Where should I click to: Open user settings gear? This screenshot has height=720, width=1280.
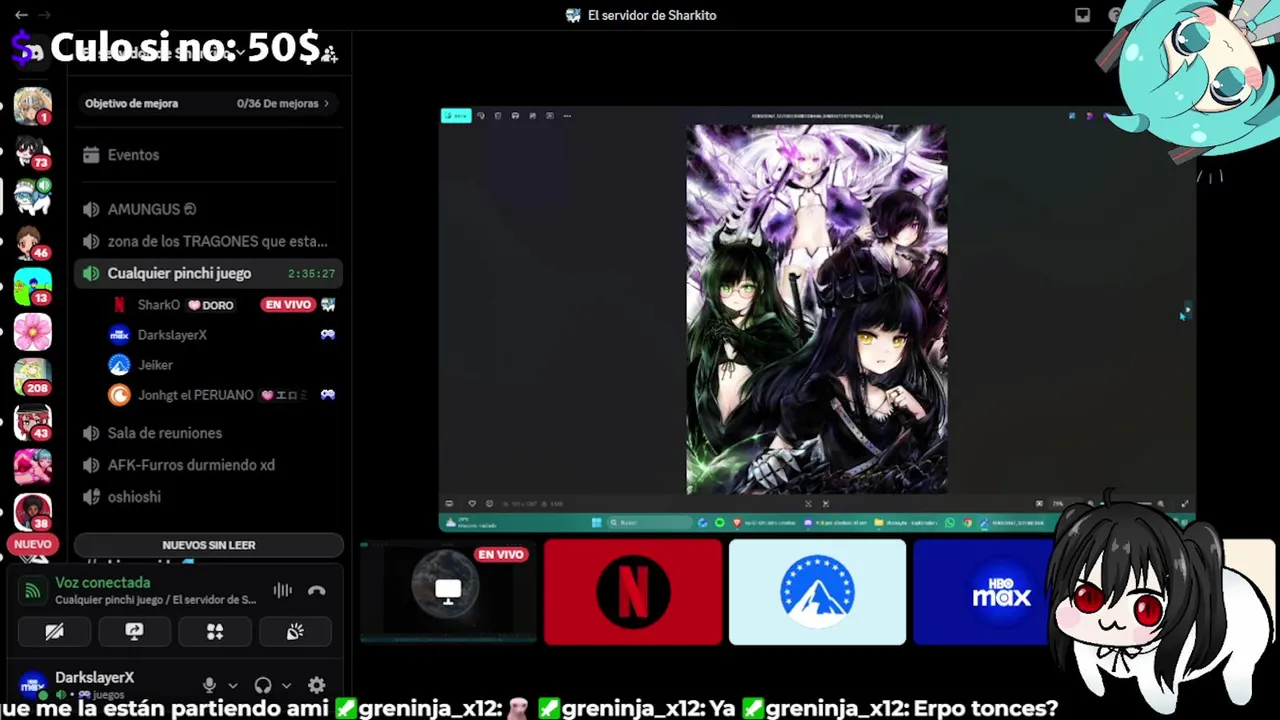[x=316, y=685]
